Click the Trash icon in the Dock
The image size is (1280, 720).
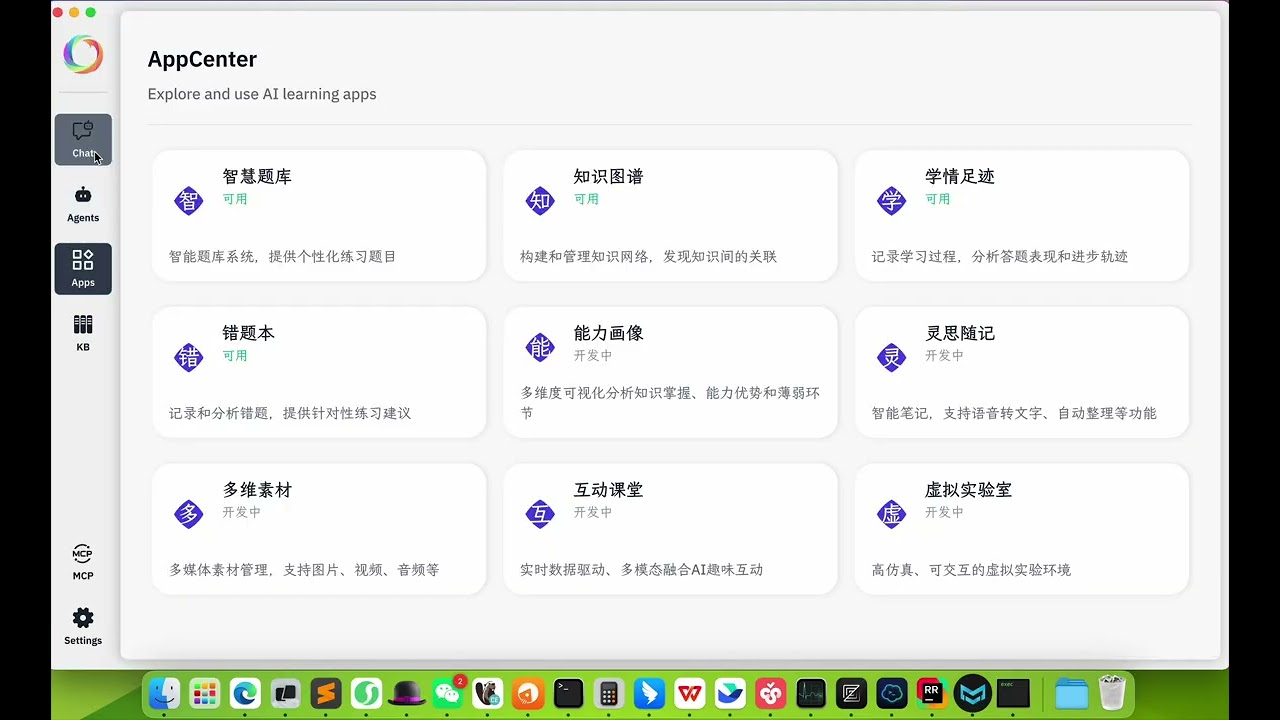coord(1111,692)
